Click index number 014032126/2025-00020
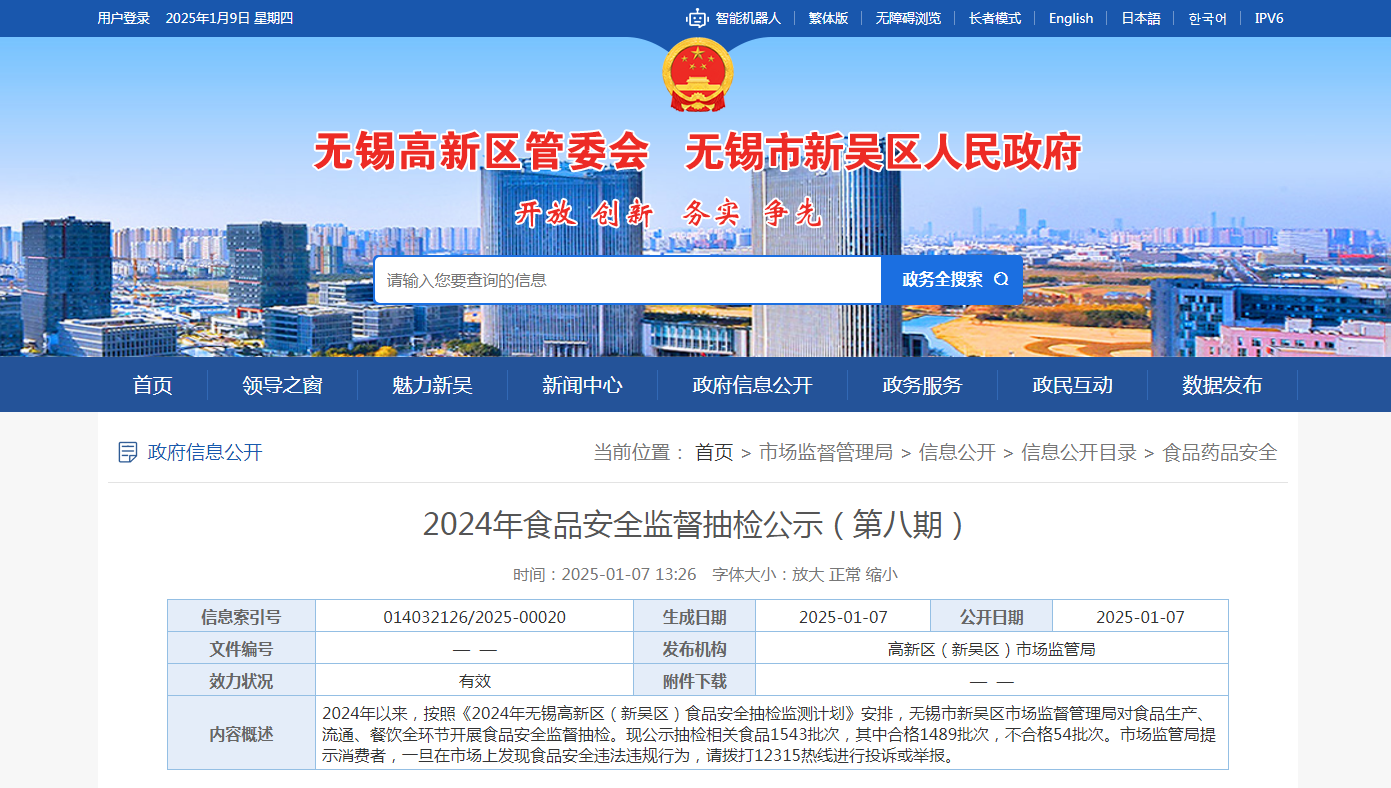Image resolution: width=1391 pixels, height=788 pixels. [x=475, y=617]
